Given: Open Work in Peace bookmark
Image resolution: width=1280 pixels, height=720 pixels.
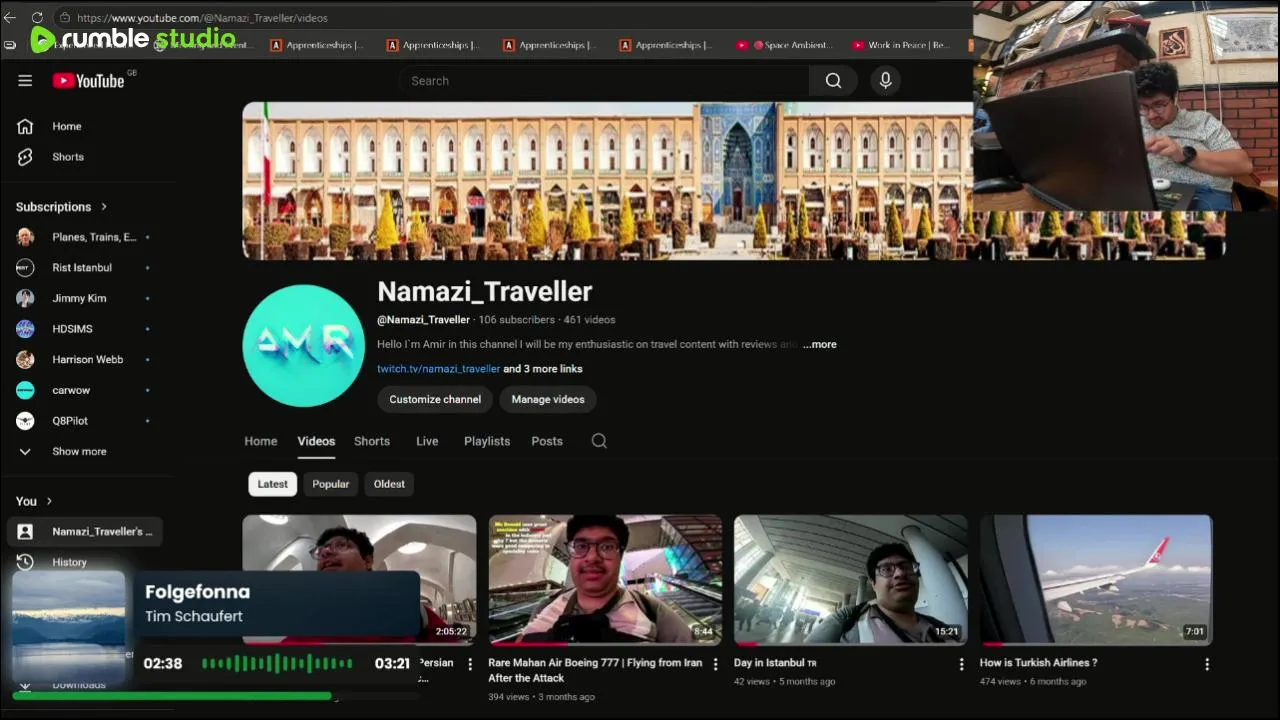Looking at the screenshot, I should [901, 45].
